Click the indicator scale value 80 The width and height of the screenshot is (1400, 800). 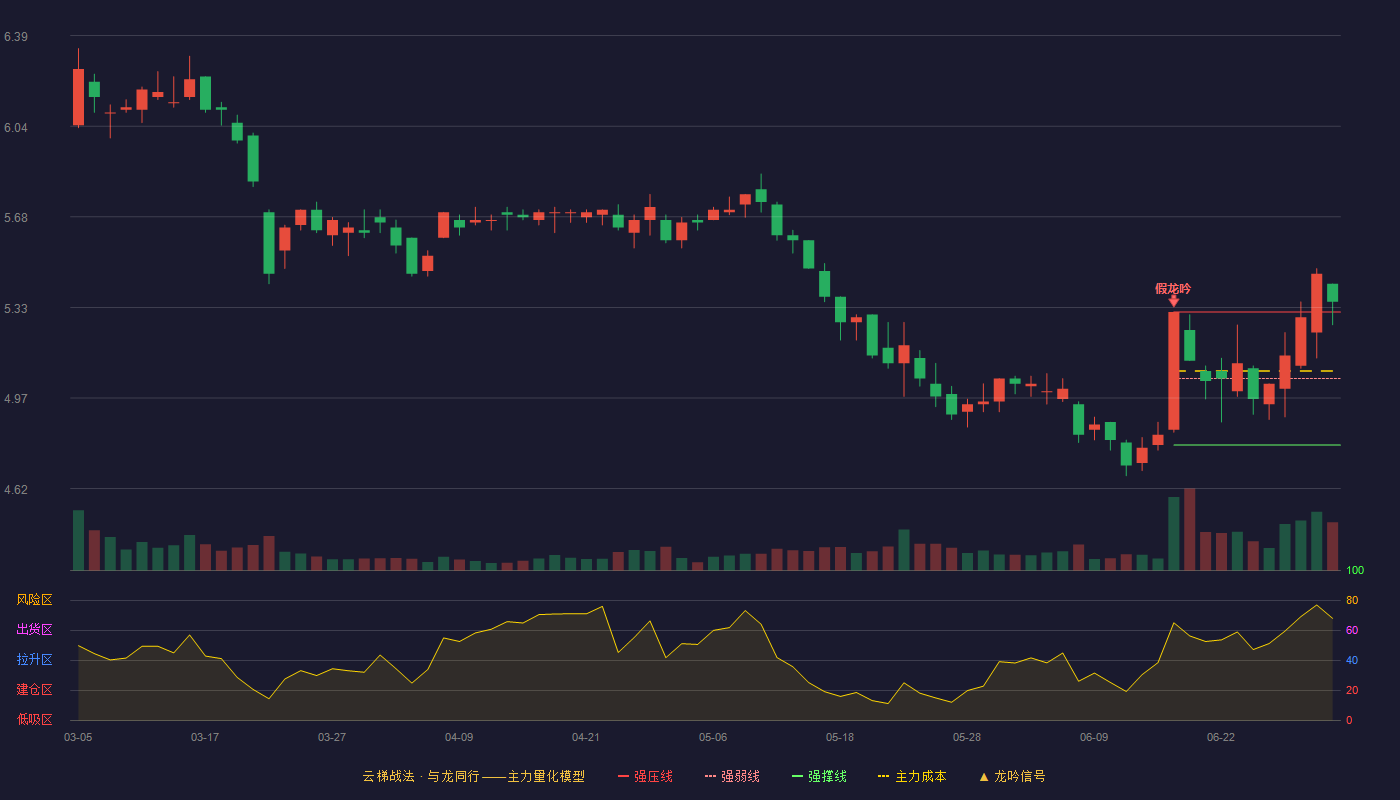coord(1352,601)
